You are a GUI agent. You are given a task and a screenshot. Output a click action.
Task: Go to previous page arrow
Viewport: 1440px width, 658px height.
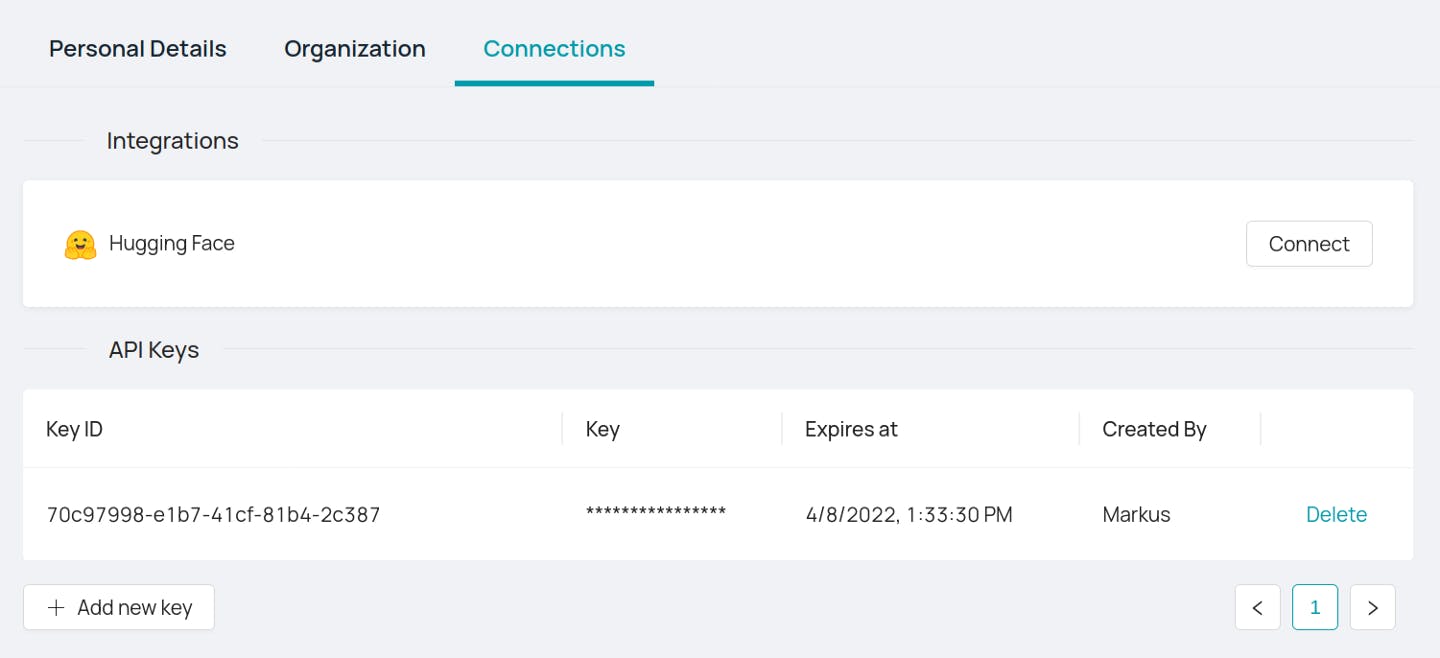point(1258,607)
